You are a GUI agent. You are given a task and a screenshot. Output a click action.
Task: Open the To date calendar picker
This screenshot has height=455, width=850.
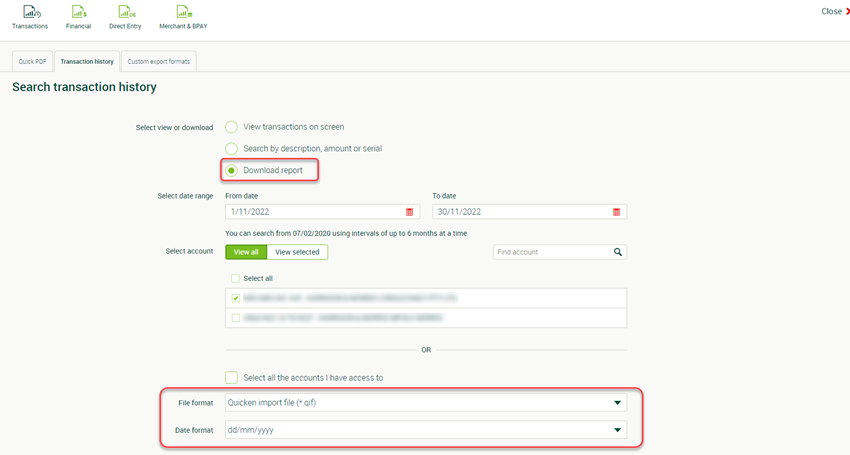616,212
